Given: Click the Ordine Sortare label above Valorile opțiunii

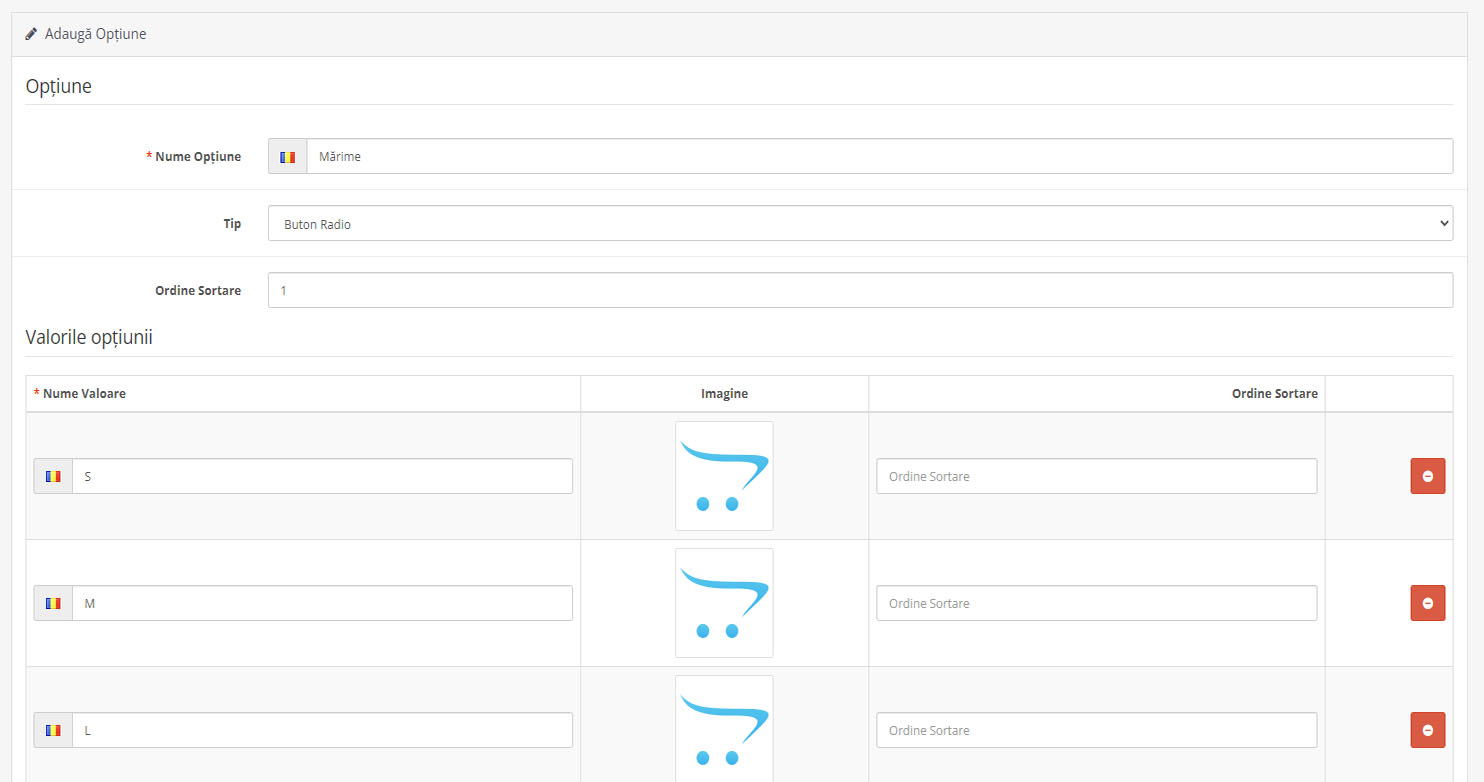Looking at the screenshot, I should click(x=198, y=291).
